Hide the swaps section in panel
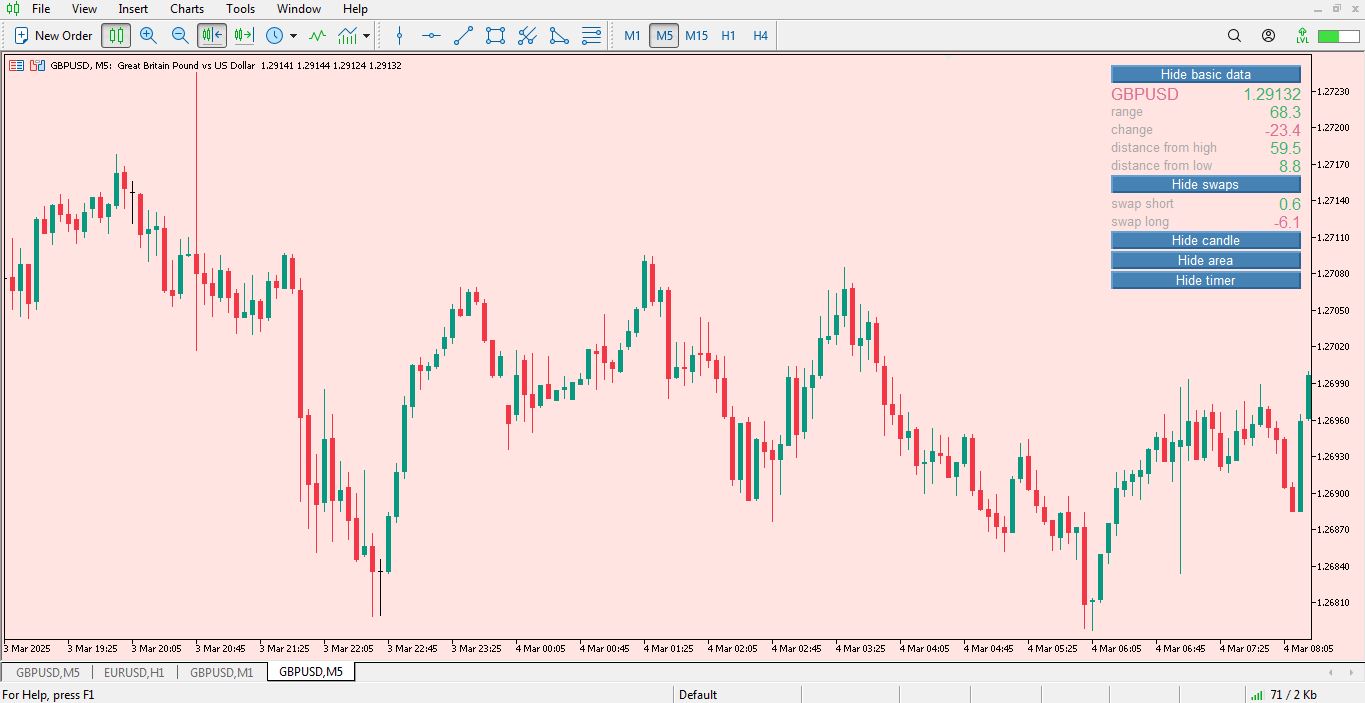Viewport: 1365px width, 703px height. pyautogui.click(x=1205, y=185)
